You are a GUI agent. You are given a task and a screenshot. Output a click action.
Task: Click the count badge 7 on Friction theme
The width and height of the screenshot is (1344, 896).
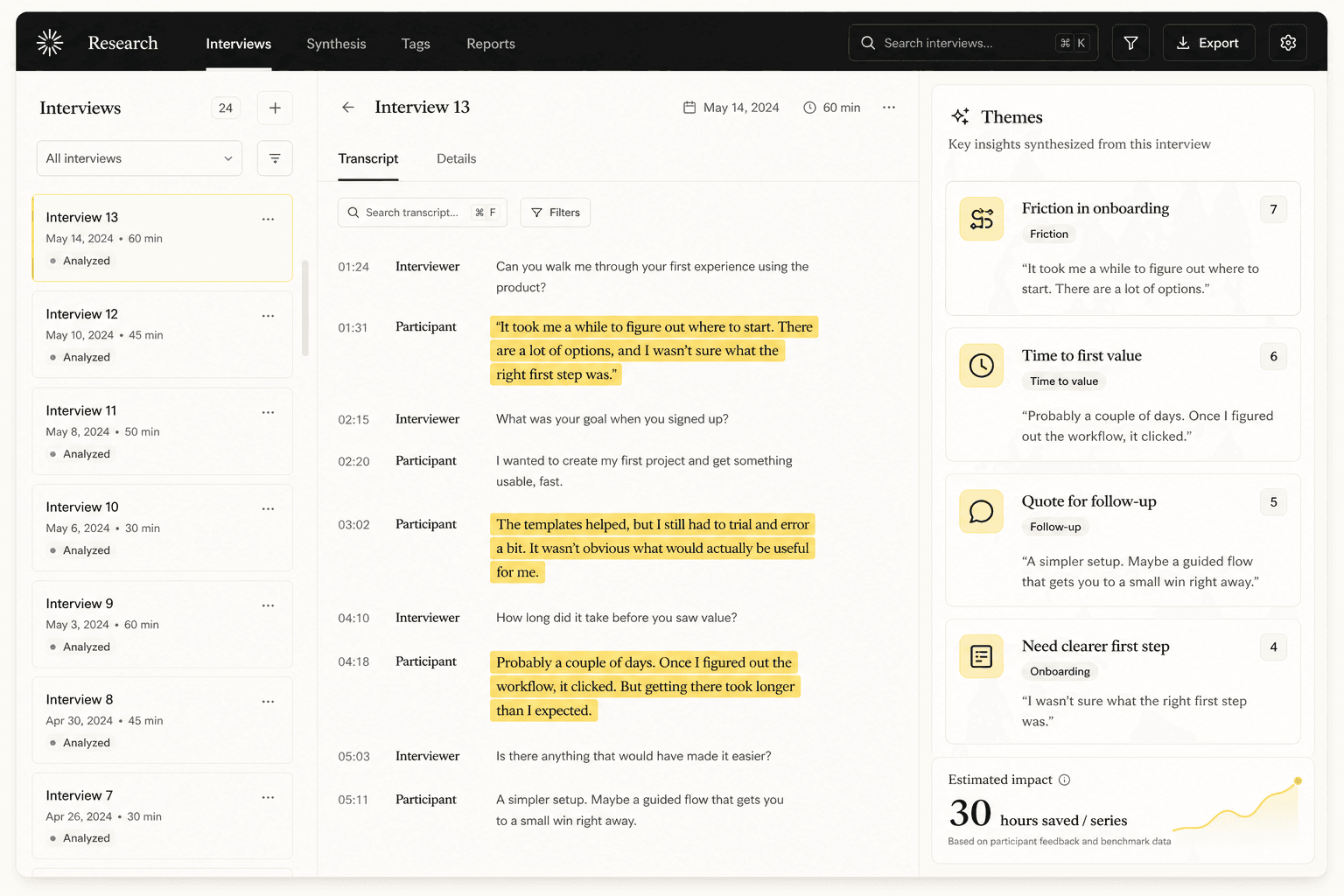tap(1273, 209)
